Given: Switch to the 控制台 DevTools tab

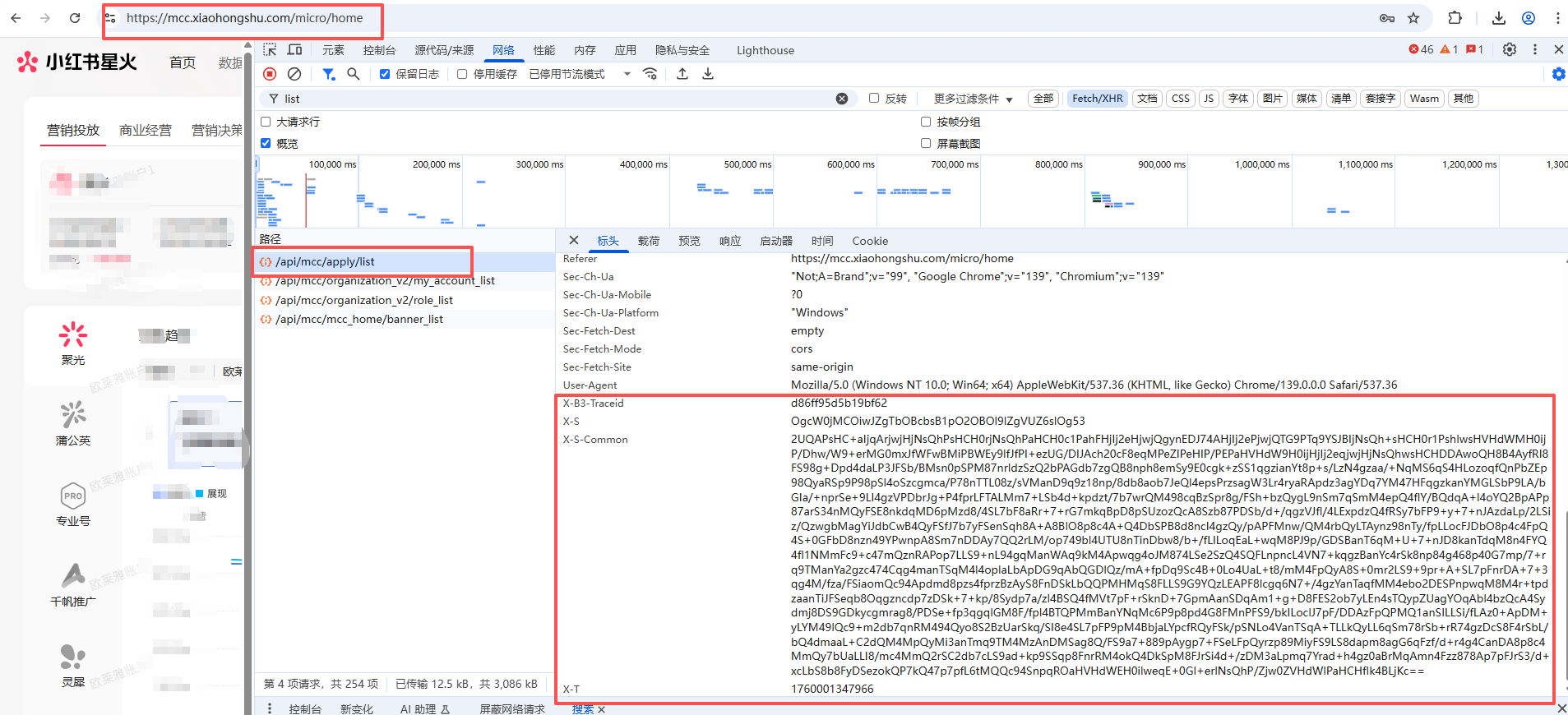Looking at the screenshot, I should coord(379,50).
